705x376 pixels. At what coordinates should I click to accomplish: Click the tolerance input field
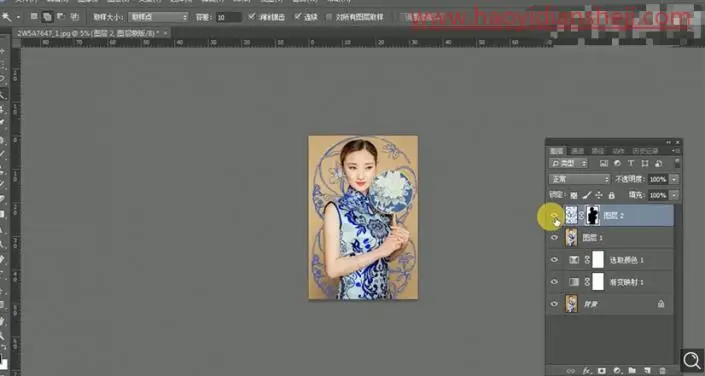(x=228, y=17)
